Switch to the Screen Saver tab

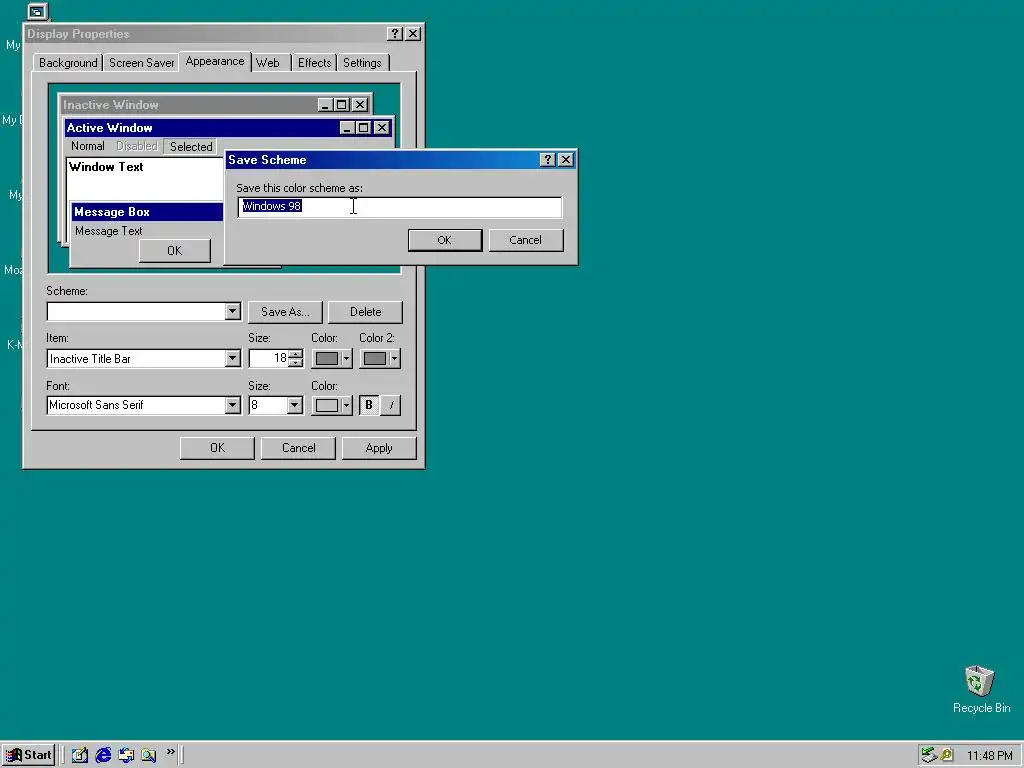click(x=142, y=63)
